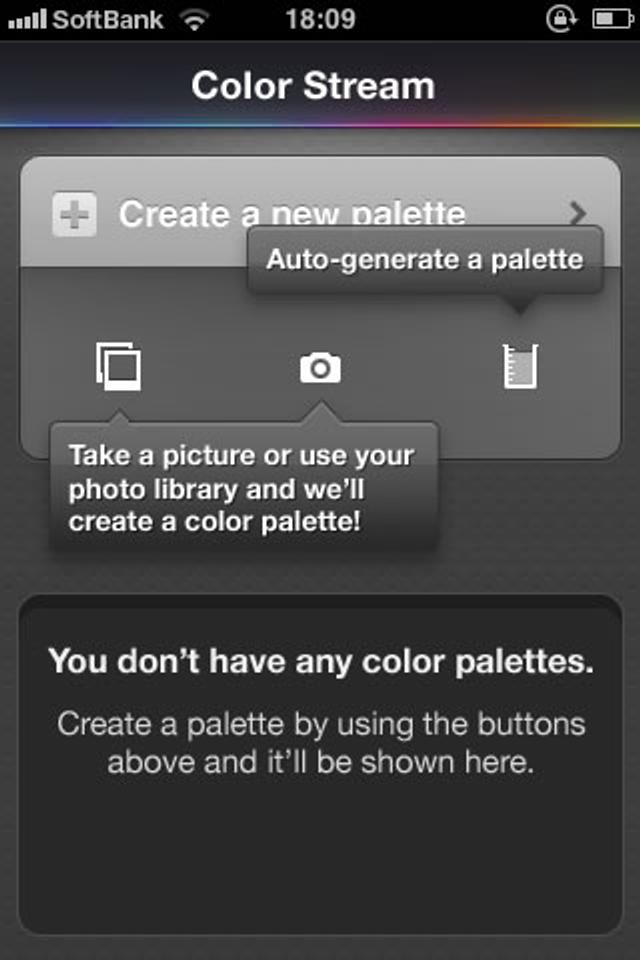Tap the 18:09 clock in the status bar

[319, 18]
